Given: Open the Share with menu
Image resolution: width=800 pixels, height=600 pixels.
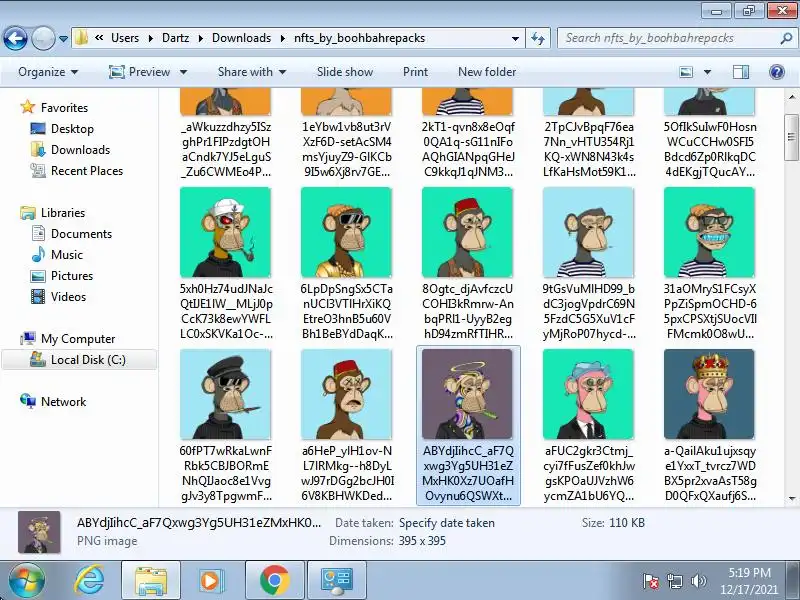Looking at the screenshot, I should click(x=252, y=72).
